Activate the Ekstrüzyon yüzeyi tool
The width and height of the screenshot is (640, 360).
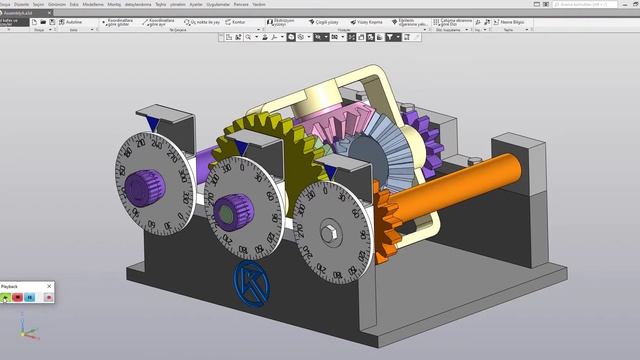pyautogui.click(x=280, y=22)
